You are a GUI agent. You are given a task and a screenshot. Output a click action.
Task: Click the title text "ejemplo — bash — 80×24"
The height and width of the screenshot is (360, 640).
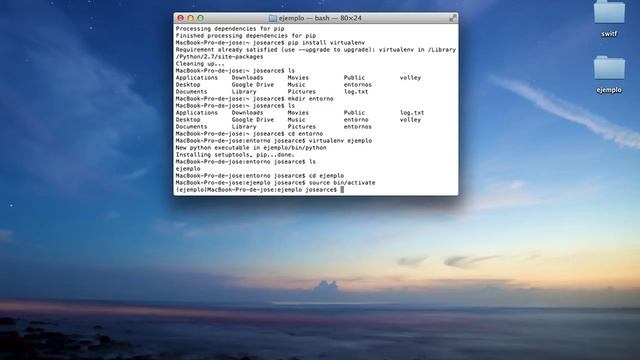click(320, 18)
